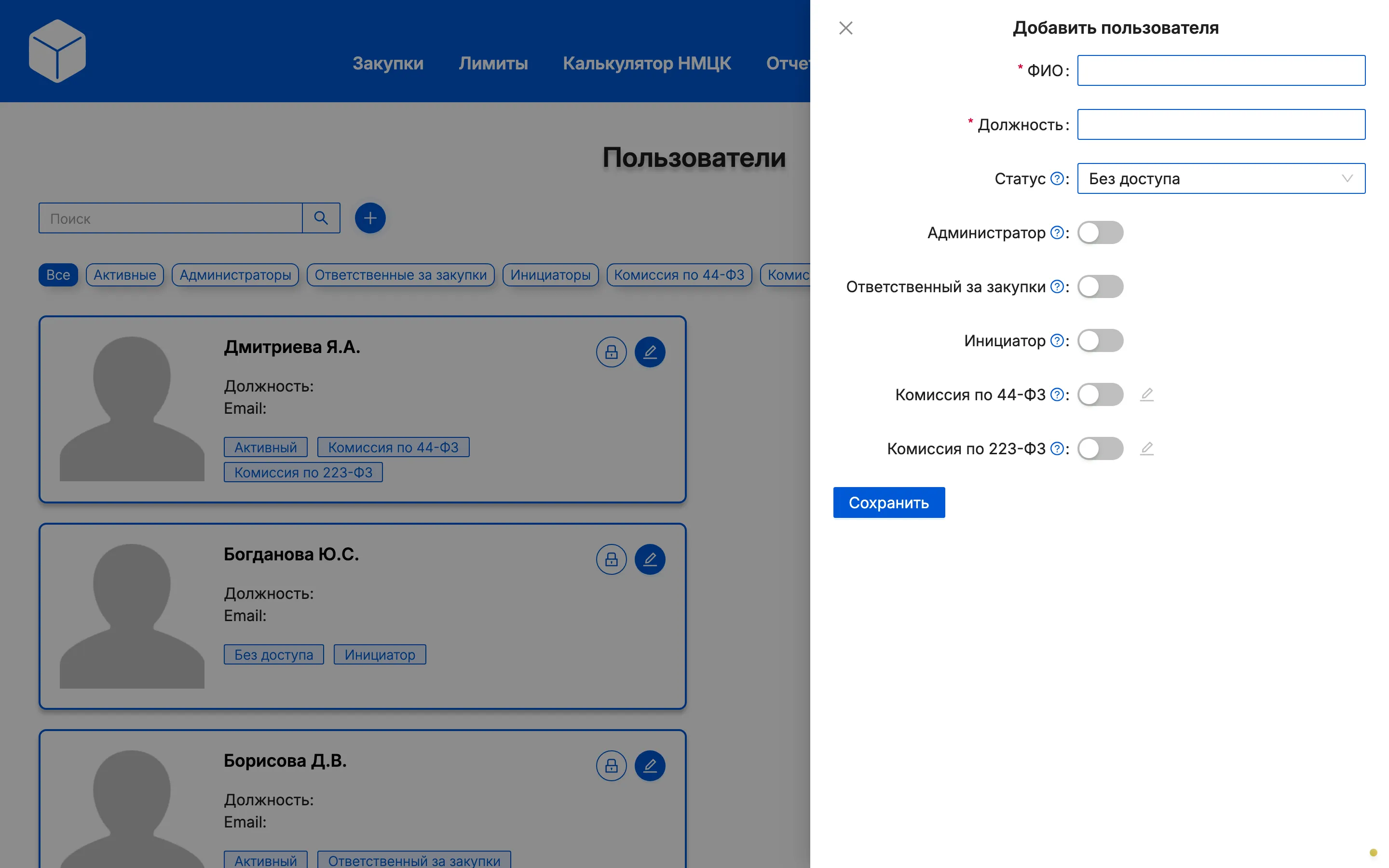Click the cube logo in the header
Viewport: 1389px width, 868px height.
57,51
